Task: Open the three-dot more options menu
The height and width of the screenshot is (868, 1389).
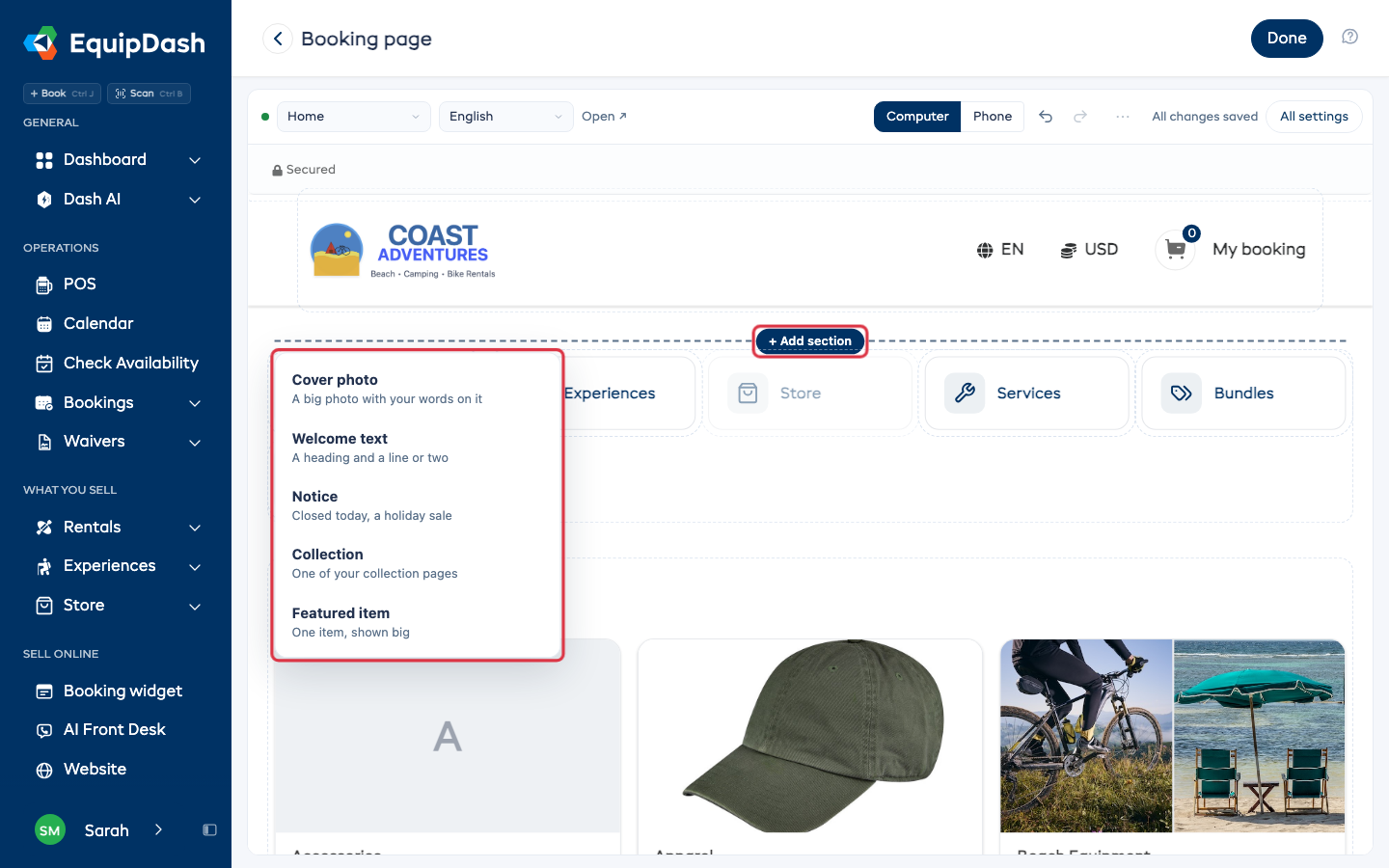Action: click(1123, 117)
